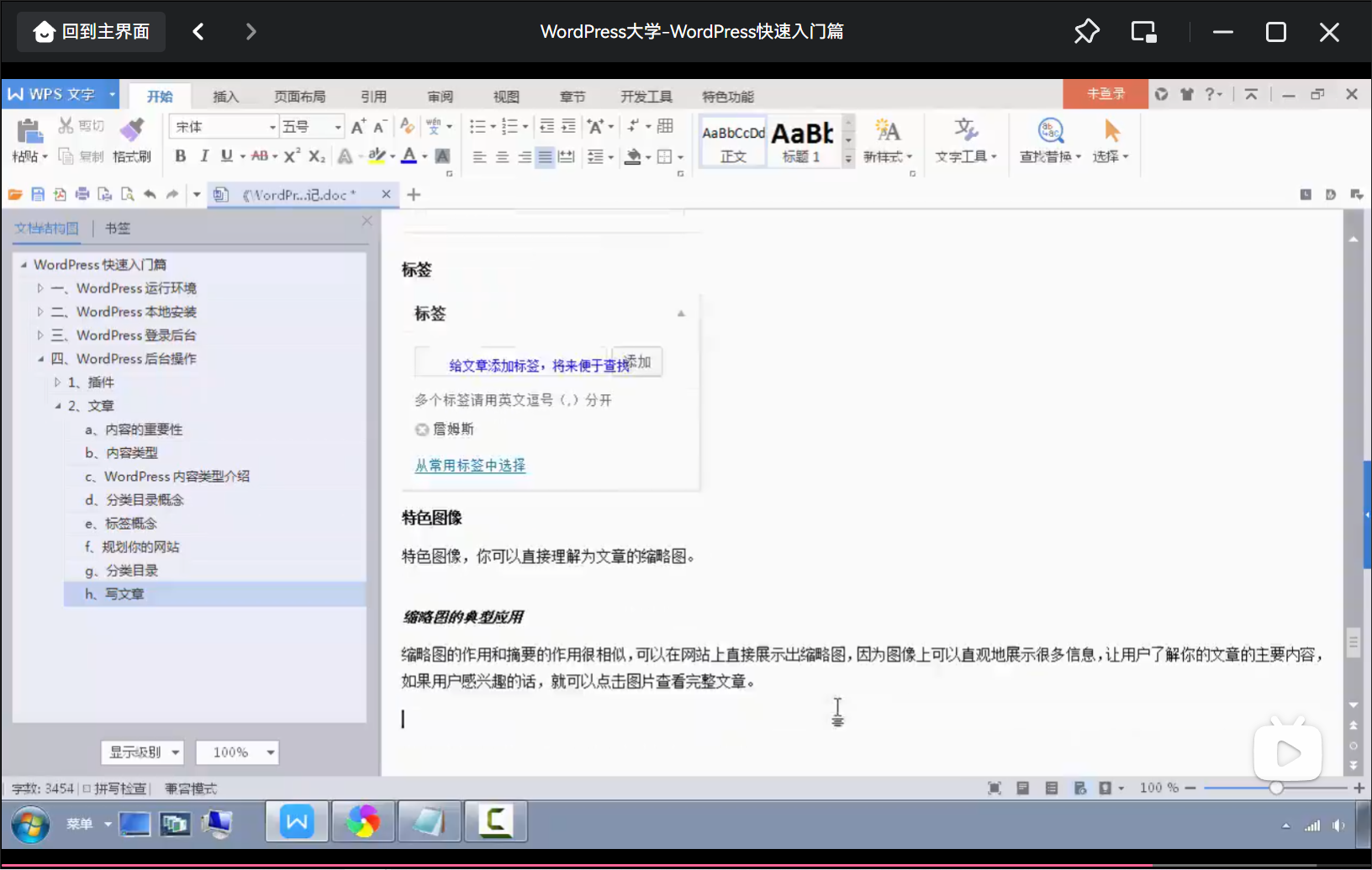Click the 从常用标签中选择 link

pyautogui.click(x=470, y=466)
